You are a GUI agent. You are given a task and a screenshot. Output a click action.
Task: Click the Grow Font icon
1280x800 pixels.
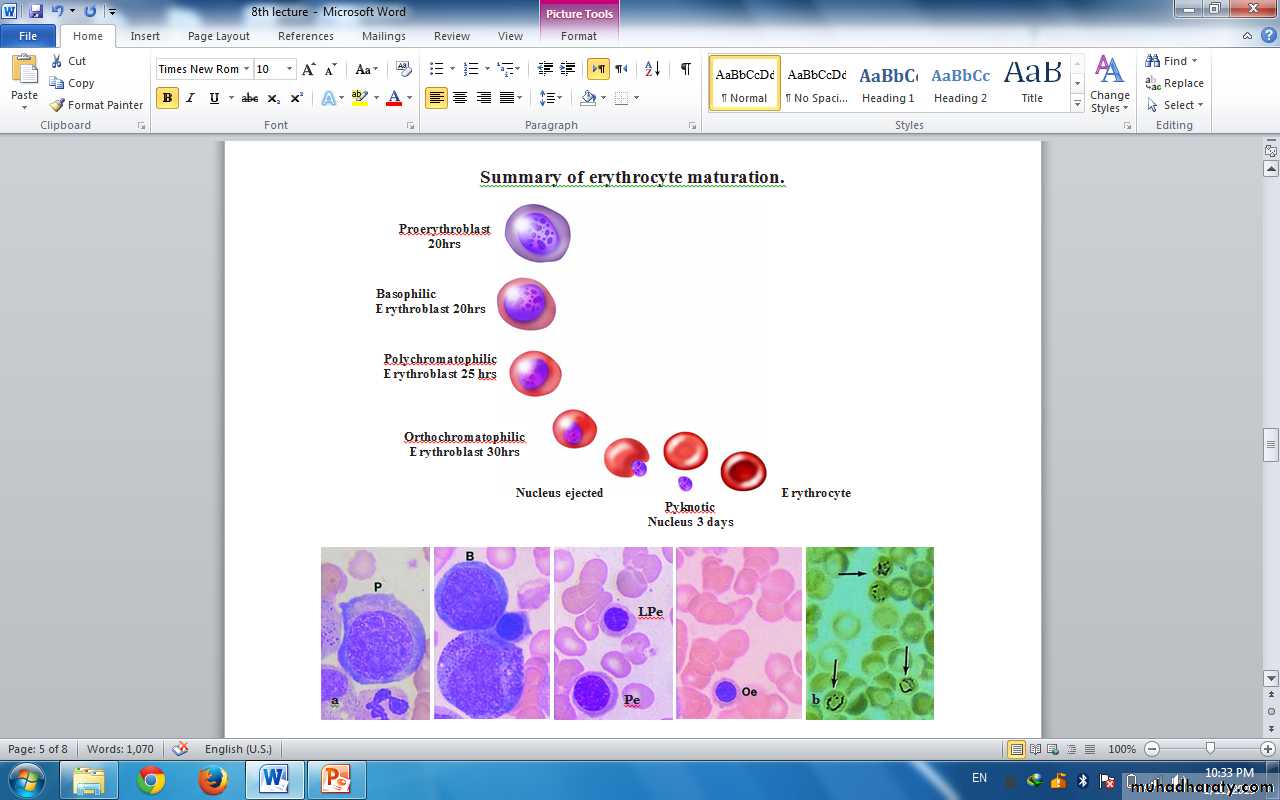click(x=309, y=69)
